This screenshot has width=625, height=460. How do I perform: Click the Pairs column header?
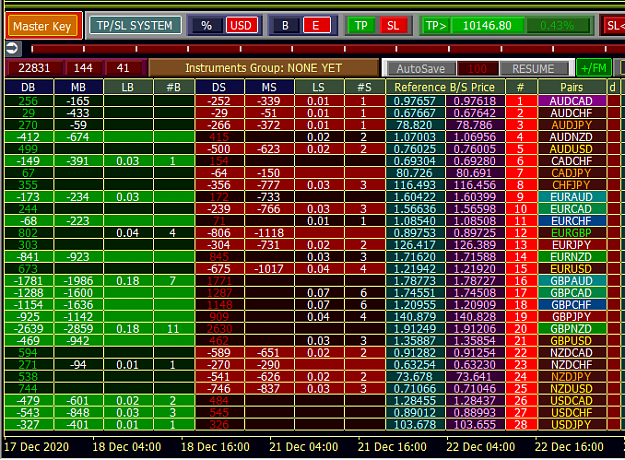pos(572,87)
